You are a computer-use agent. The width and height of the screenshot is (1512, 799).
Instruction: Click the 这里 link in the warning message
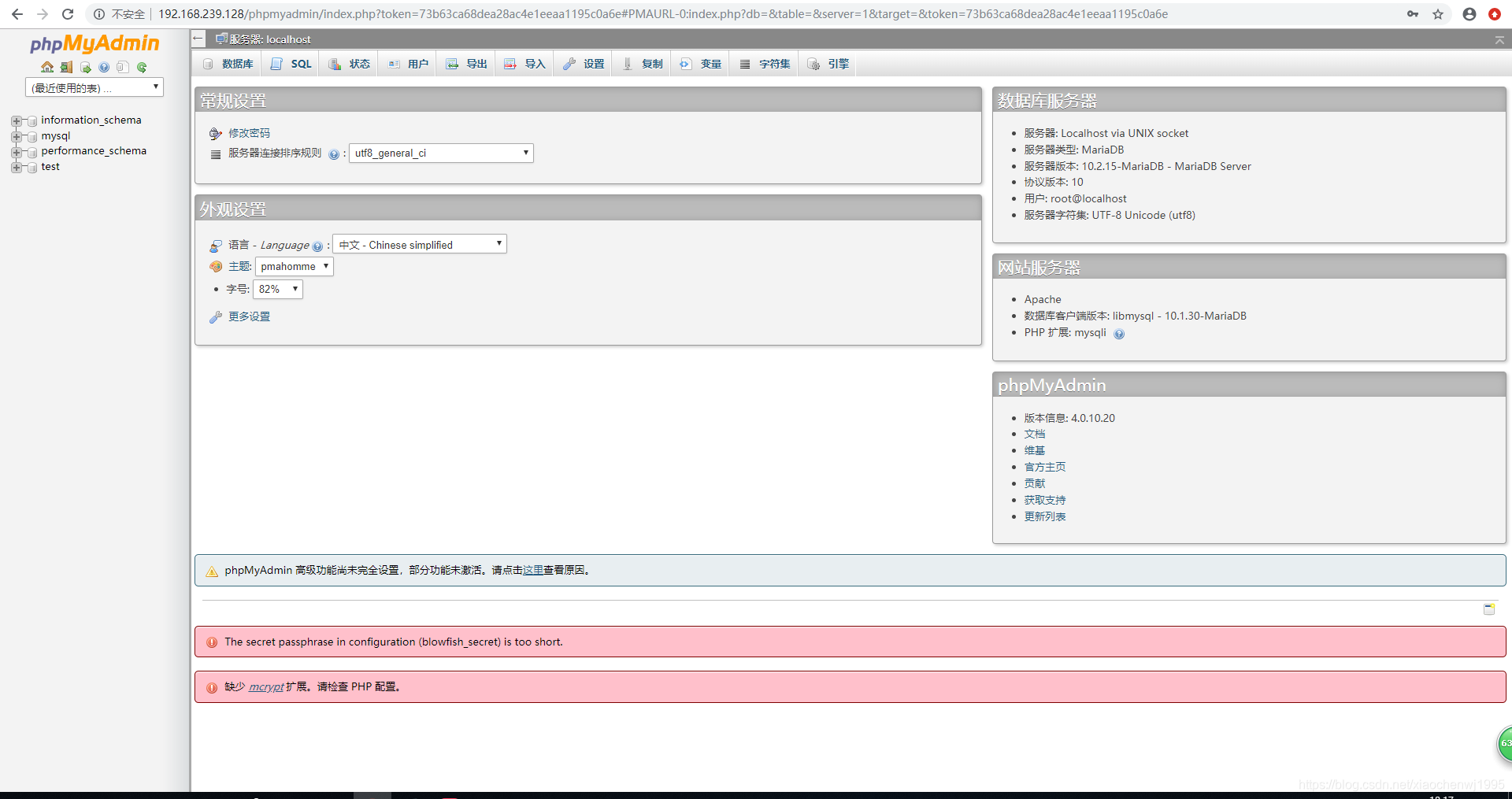(533, 570)
